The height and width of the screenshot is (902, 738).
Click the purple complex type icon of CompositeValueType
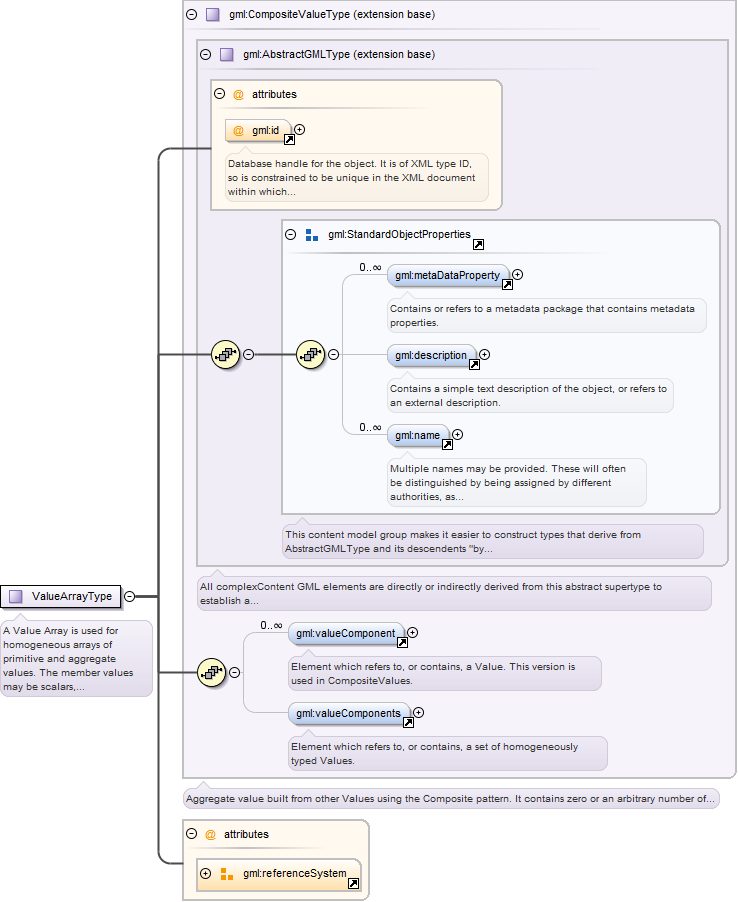[213, 14]
